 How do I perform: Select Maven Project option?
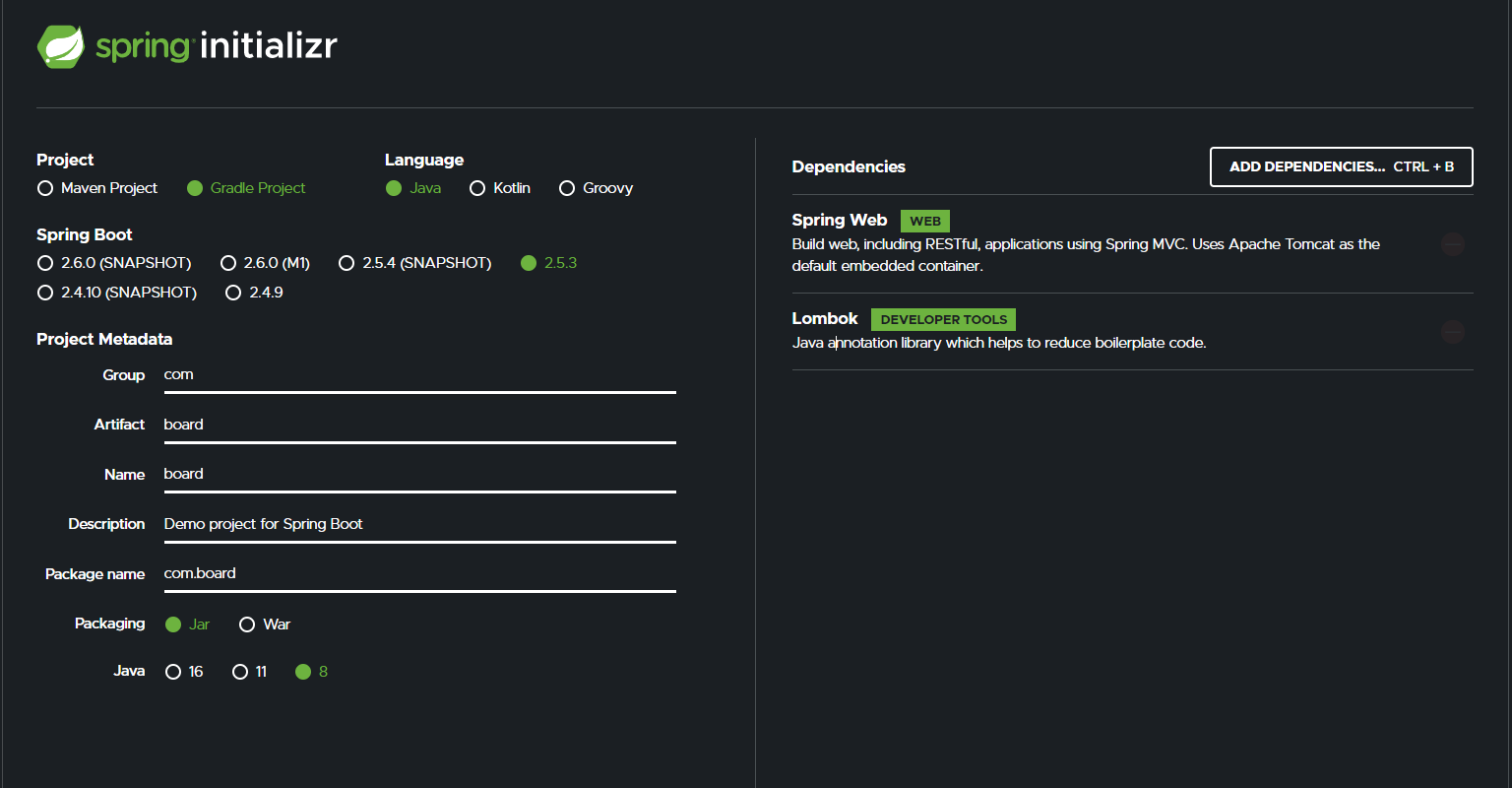point(97,188)
